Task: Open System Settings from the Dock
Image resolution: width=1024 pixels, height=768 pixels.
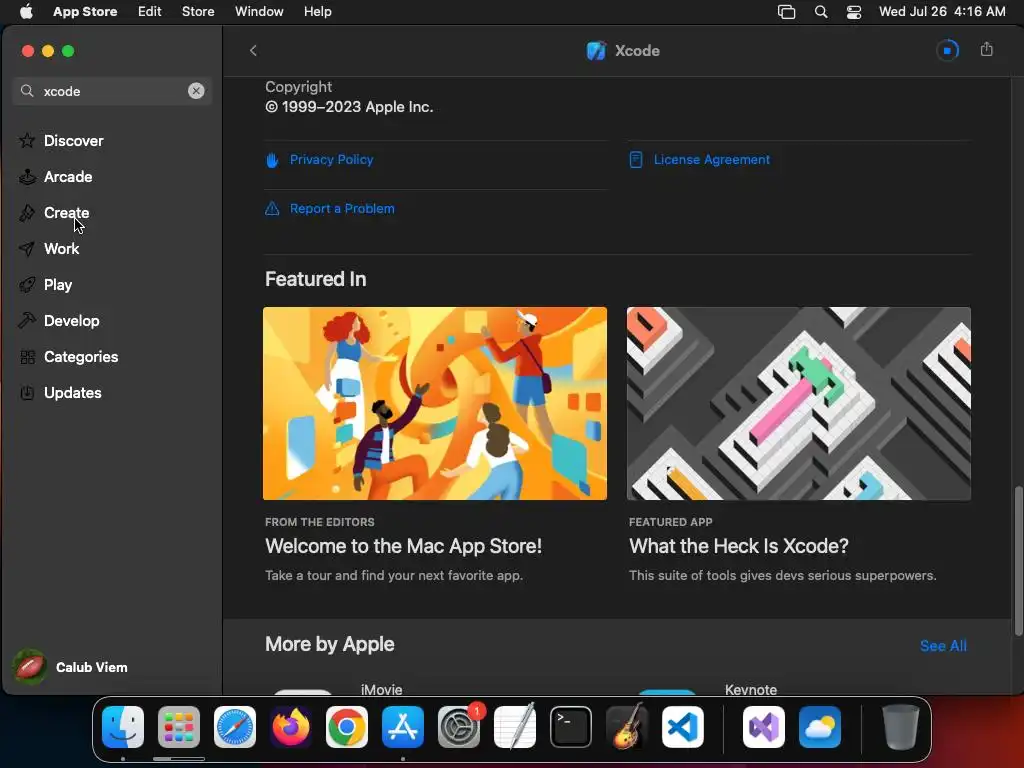Action: pos(459,727)
